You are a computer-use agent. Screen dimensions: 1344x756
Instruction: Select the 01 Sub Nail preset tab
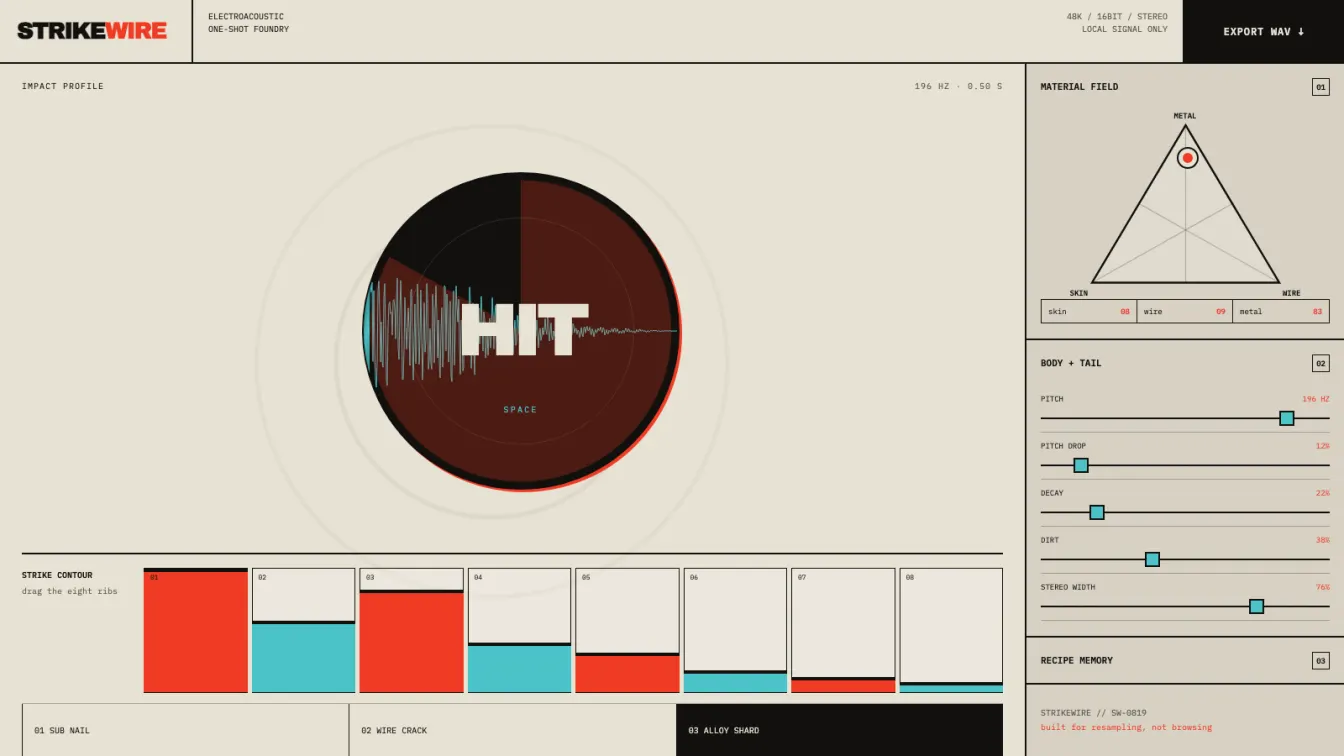(185, 730)
